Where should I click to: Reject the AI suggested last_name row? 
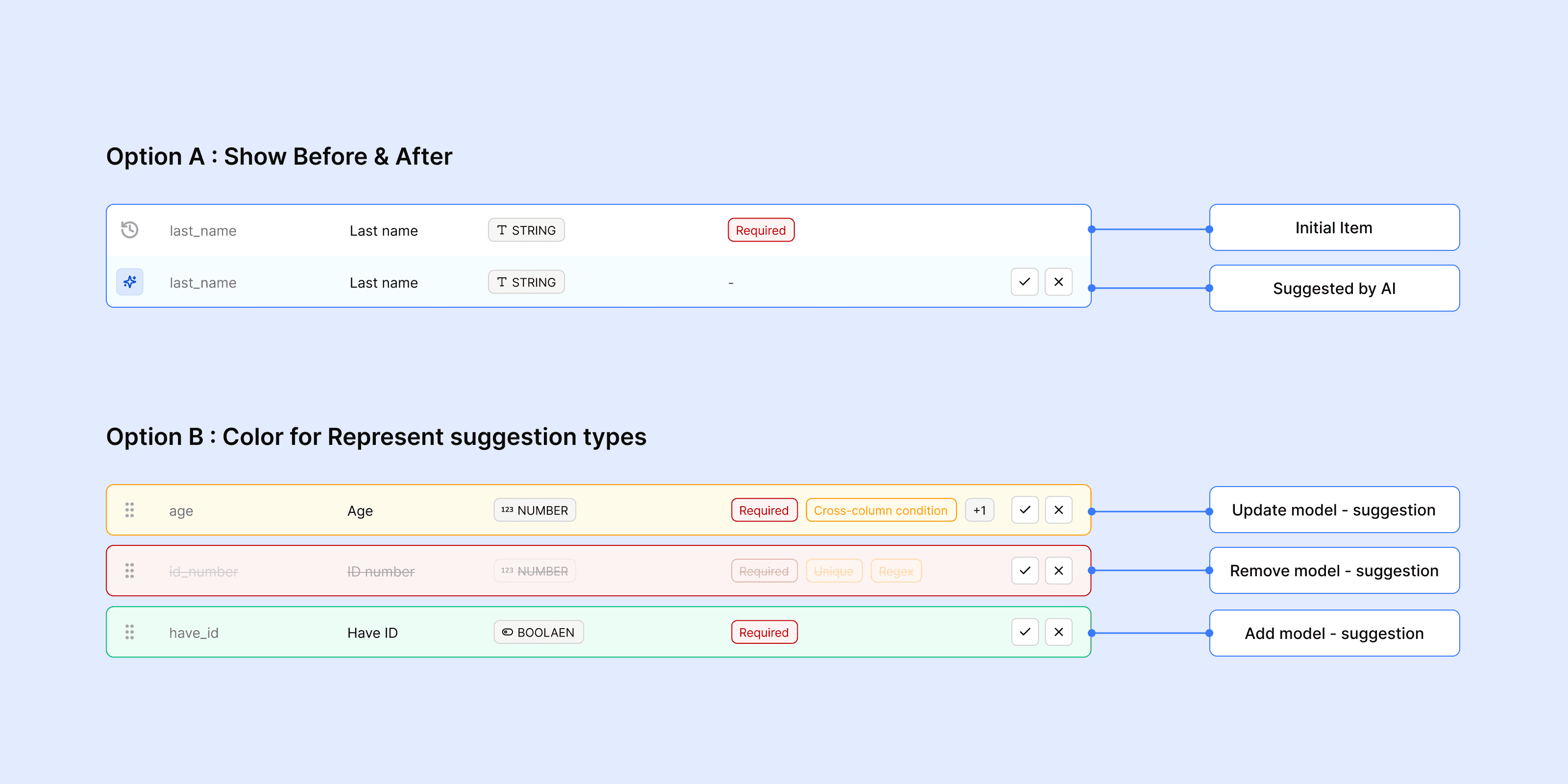coord(1058,282)
